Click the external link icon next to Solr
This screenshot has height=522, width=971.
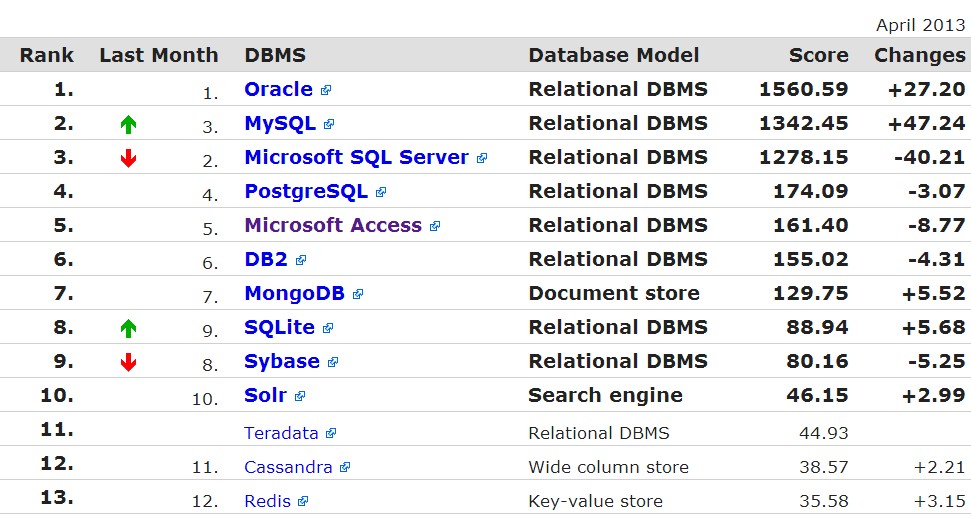tap(300, 396)
